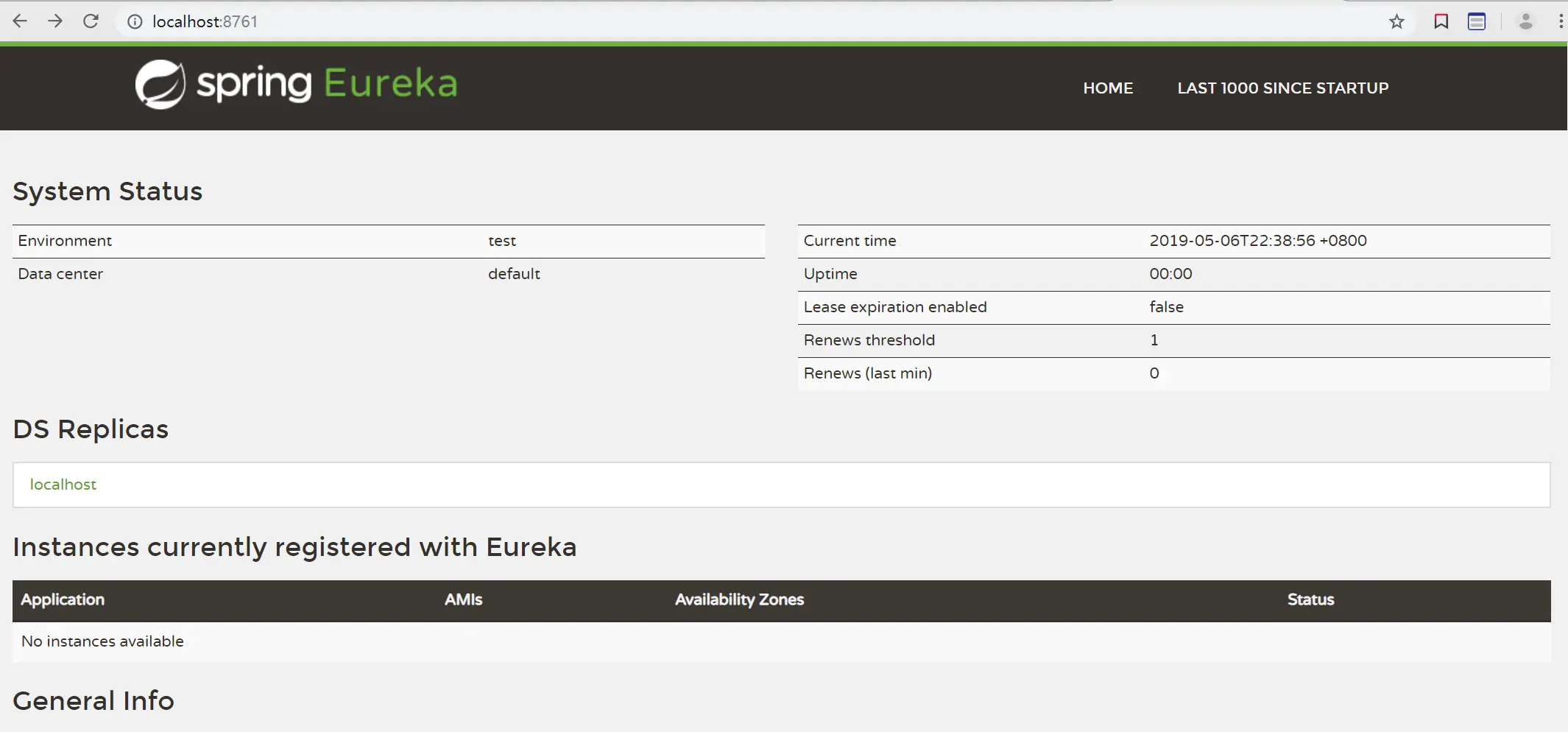
Task: Click the AMIs column header
Action: pos(463,599)
